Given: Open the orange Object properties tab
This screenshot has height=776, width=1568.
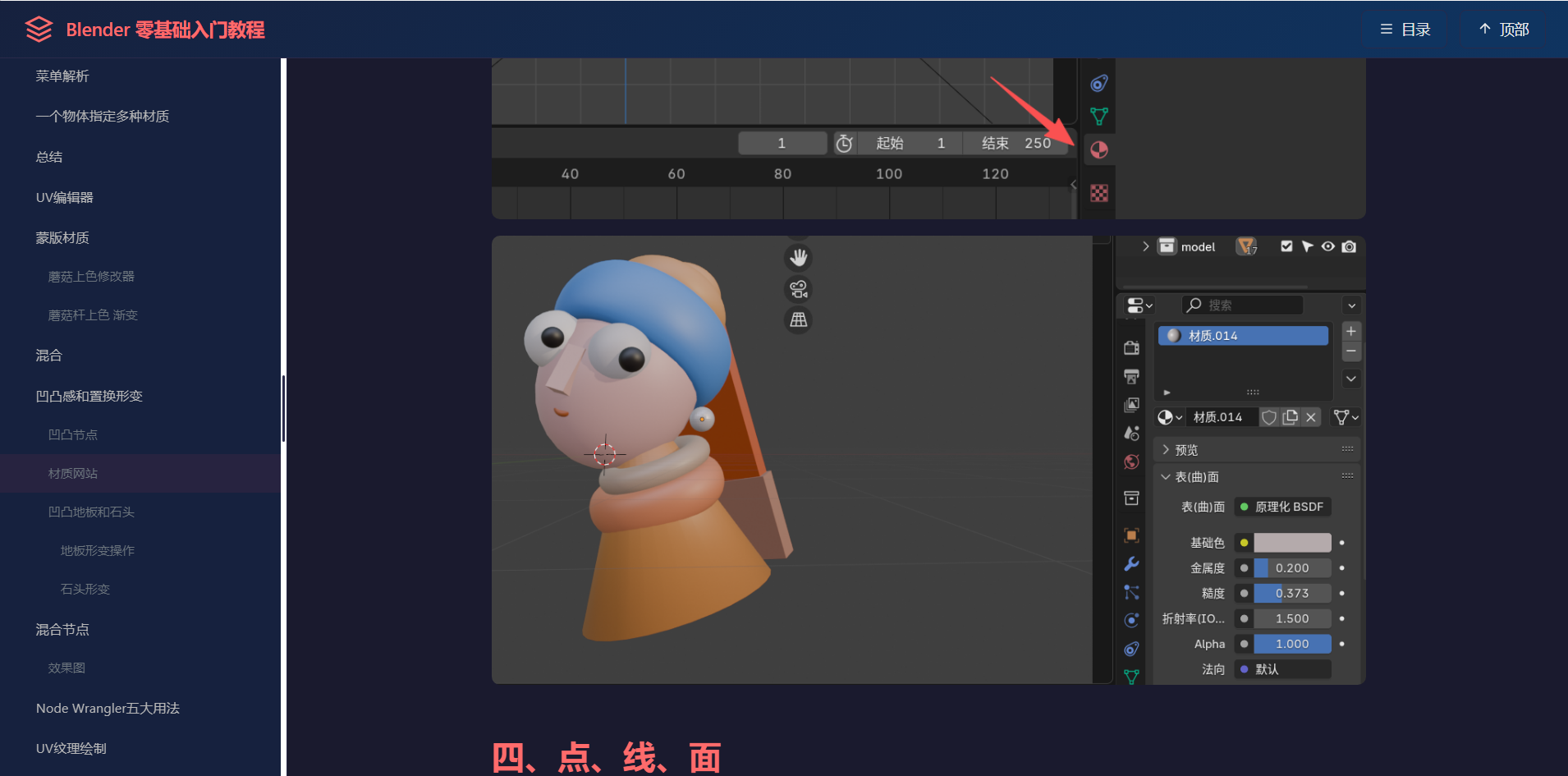Looking at the screenshot, I should point(1131,535).
